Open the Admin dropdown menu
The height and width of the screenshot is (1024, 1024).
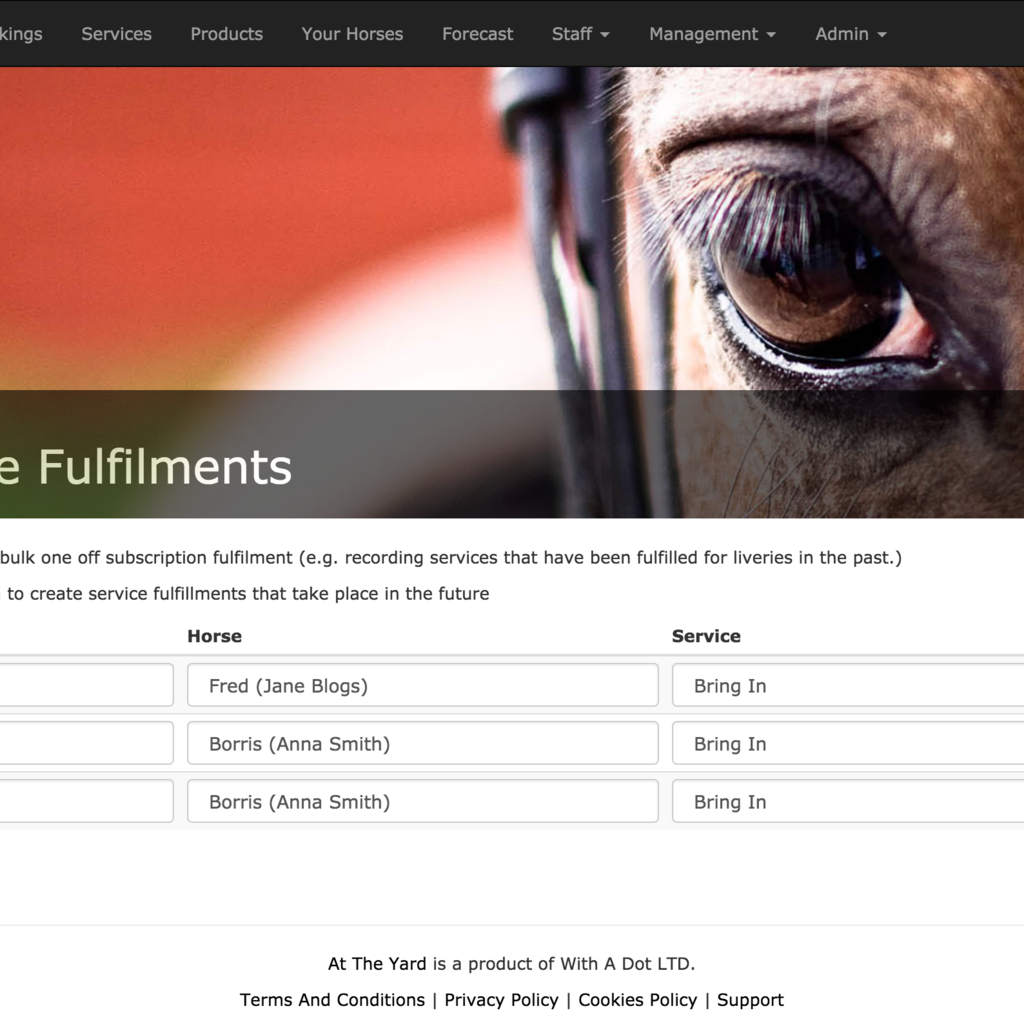(x=850, y=34)
